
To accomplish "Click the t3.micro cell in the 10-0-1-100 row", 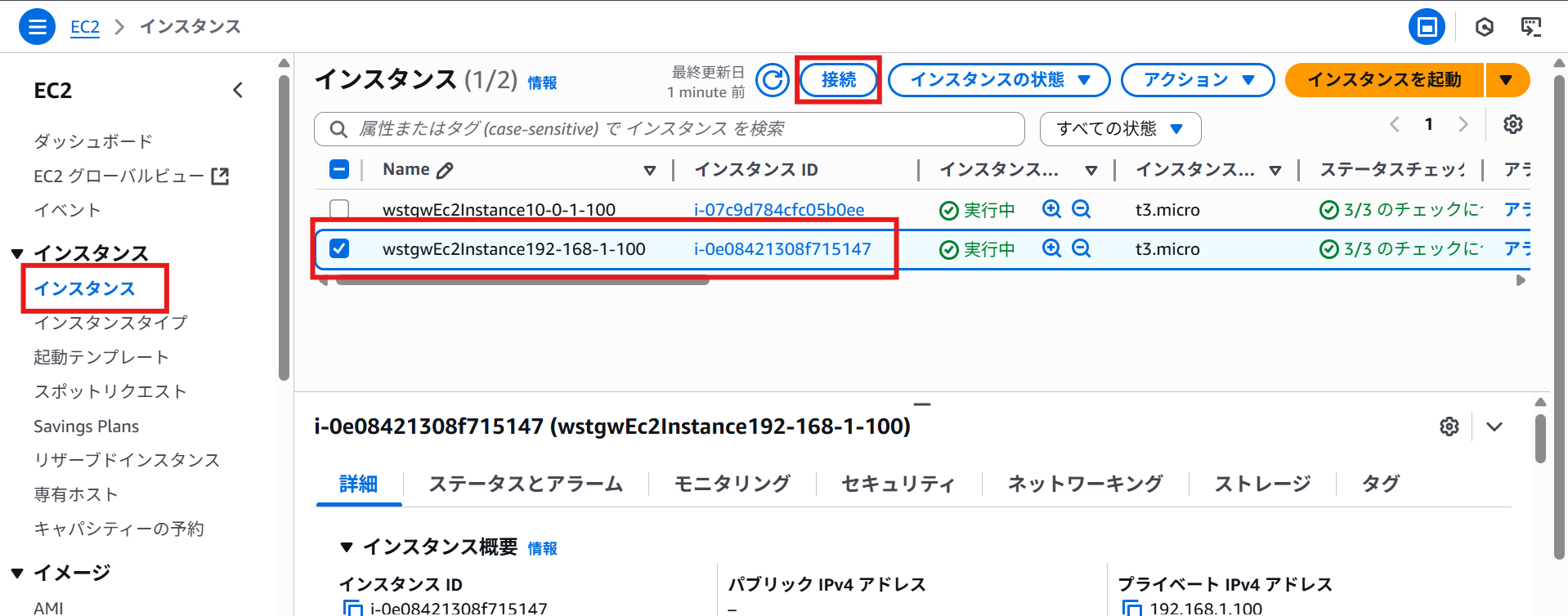I will click(1167, 210).
